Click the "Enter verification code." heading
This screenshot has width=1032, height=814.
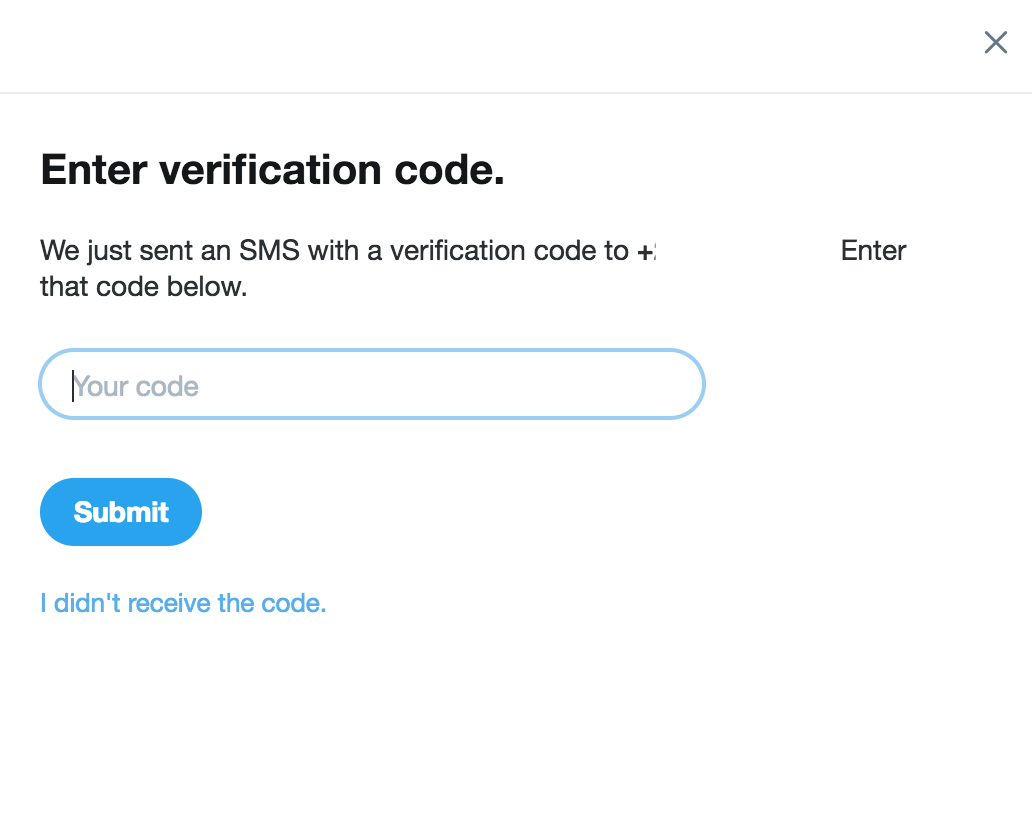[x=272, y=171]
